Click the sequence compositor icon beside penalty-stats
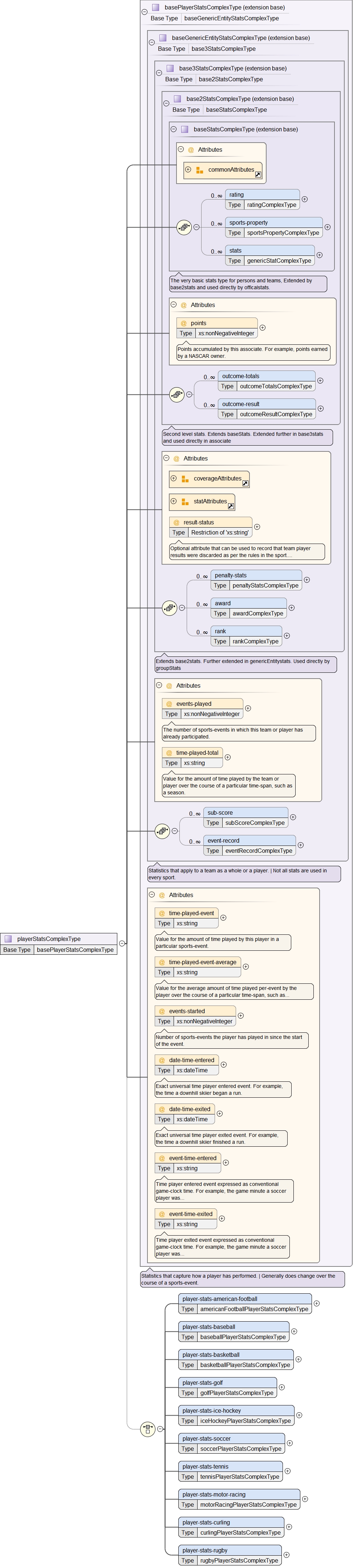This screenshot has height=1568, width=353. (x=170, y=607)
